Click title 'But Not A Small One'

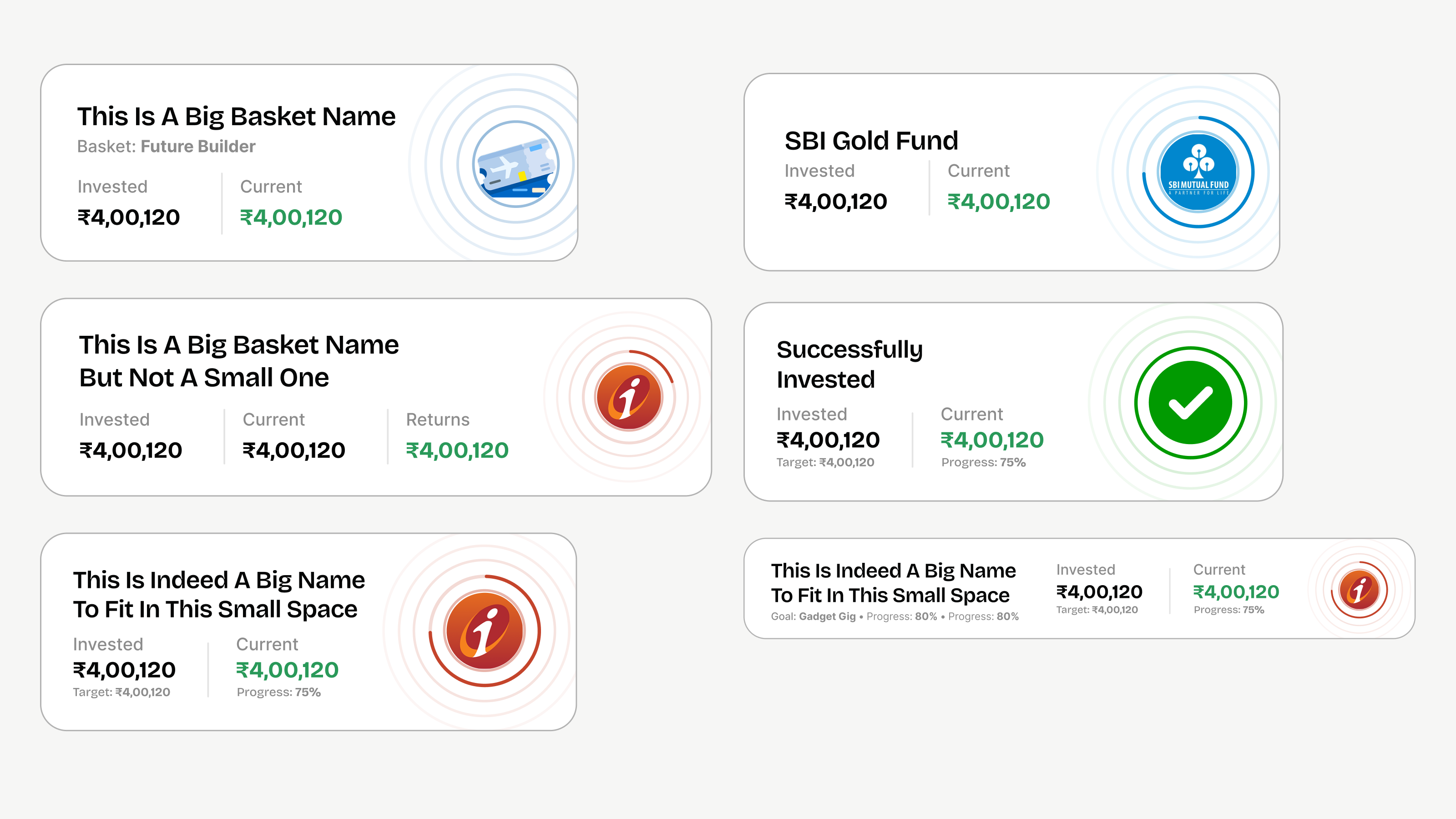click(x=203, y=378)
